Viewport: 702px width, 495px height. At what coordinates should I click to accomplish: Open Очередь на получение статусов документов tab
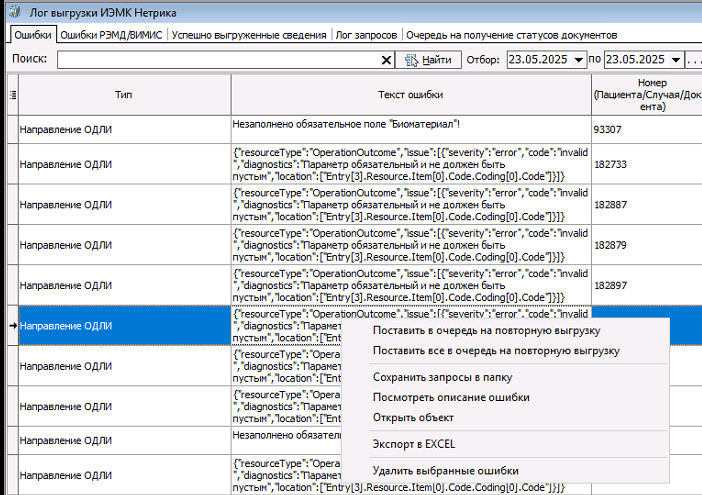point(511,35)
